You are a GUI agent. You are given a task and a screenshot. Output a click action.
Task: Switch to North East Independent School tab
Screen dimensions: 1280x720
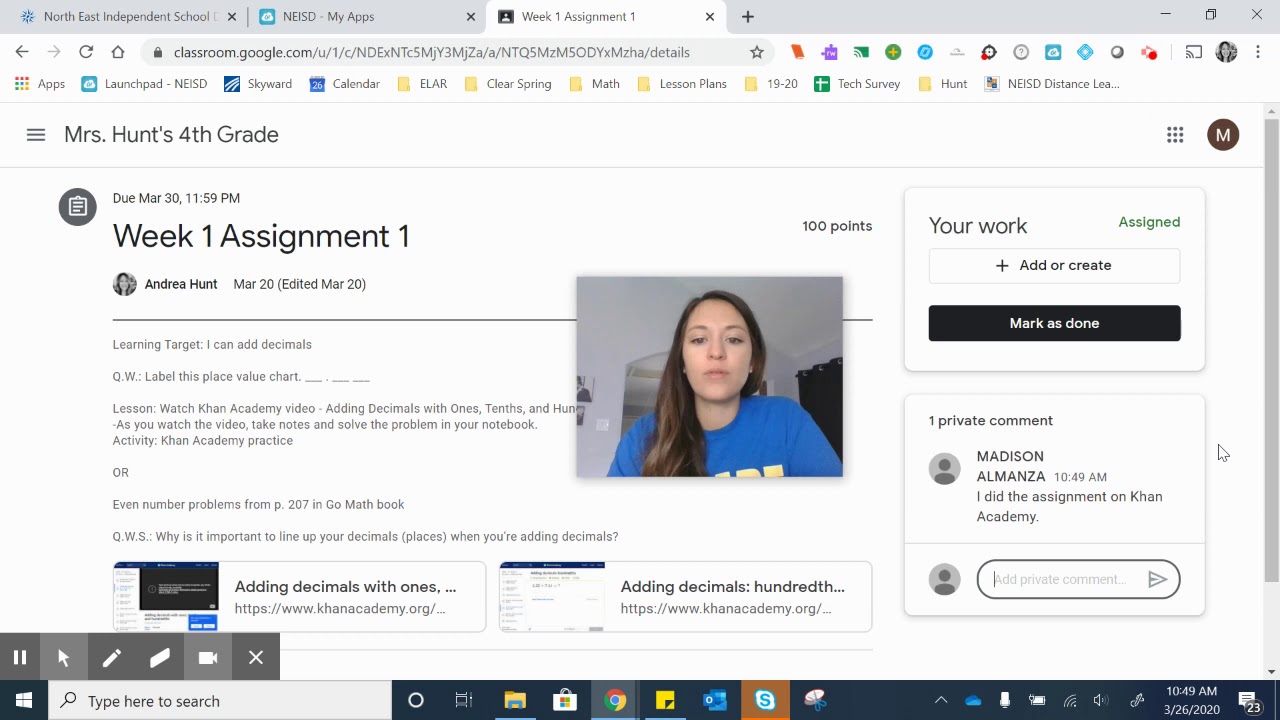point(128,16)
